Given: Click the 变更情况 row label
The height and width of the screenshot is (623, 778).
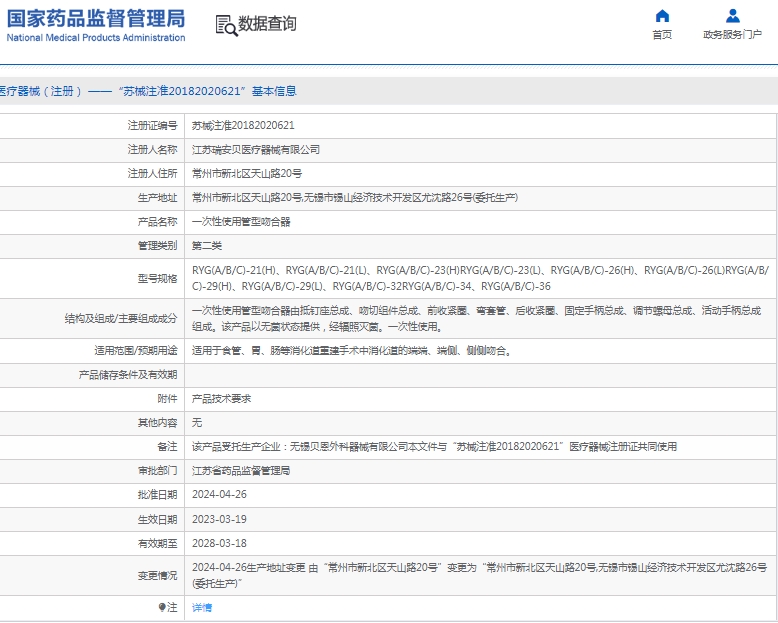Looking at the screenshot, I should point(157,575).
